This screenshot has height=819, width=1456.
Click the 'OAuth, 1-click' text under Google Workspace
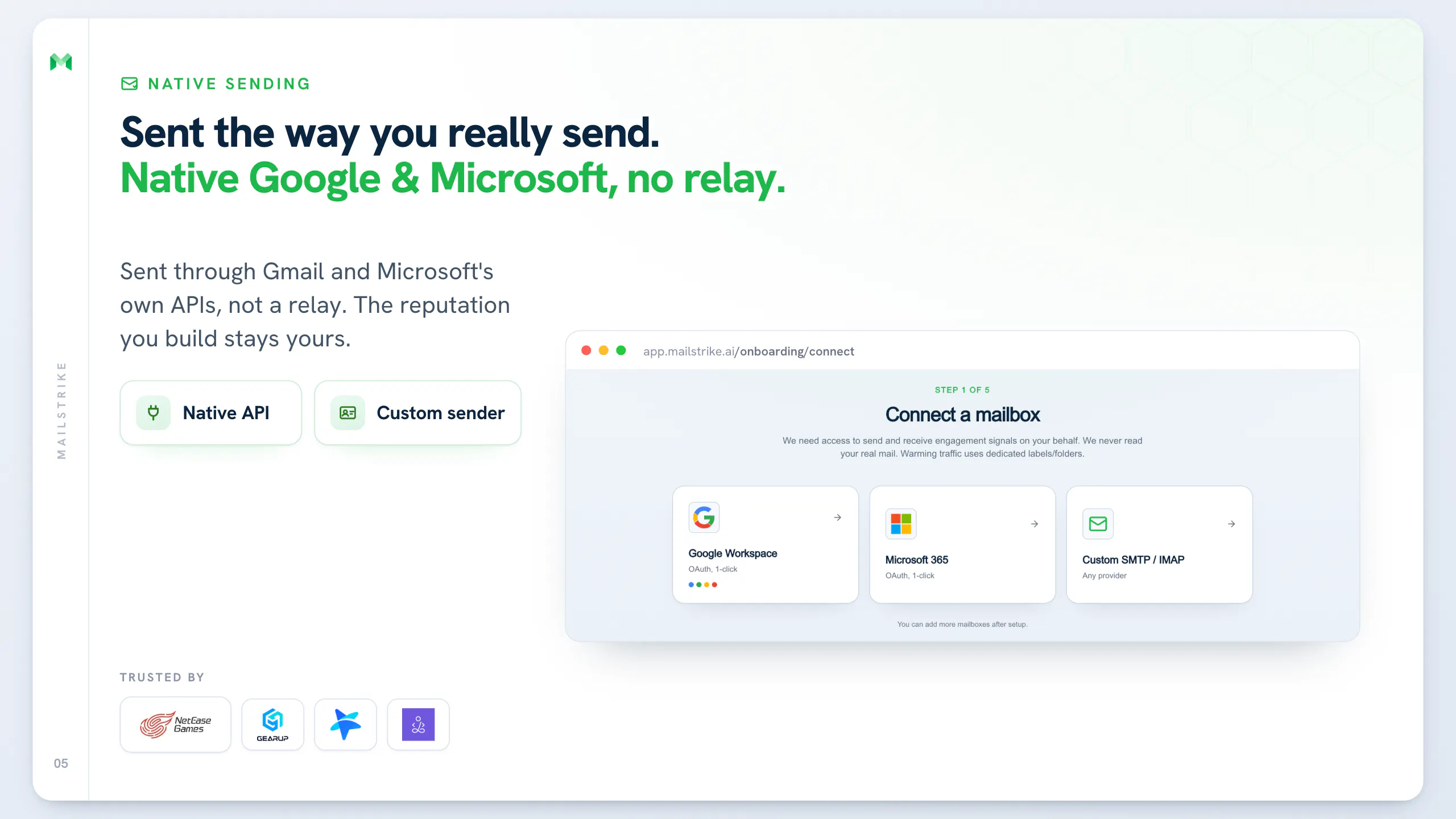(713, 569)
